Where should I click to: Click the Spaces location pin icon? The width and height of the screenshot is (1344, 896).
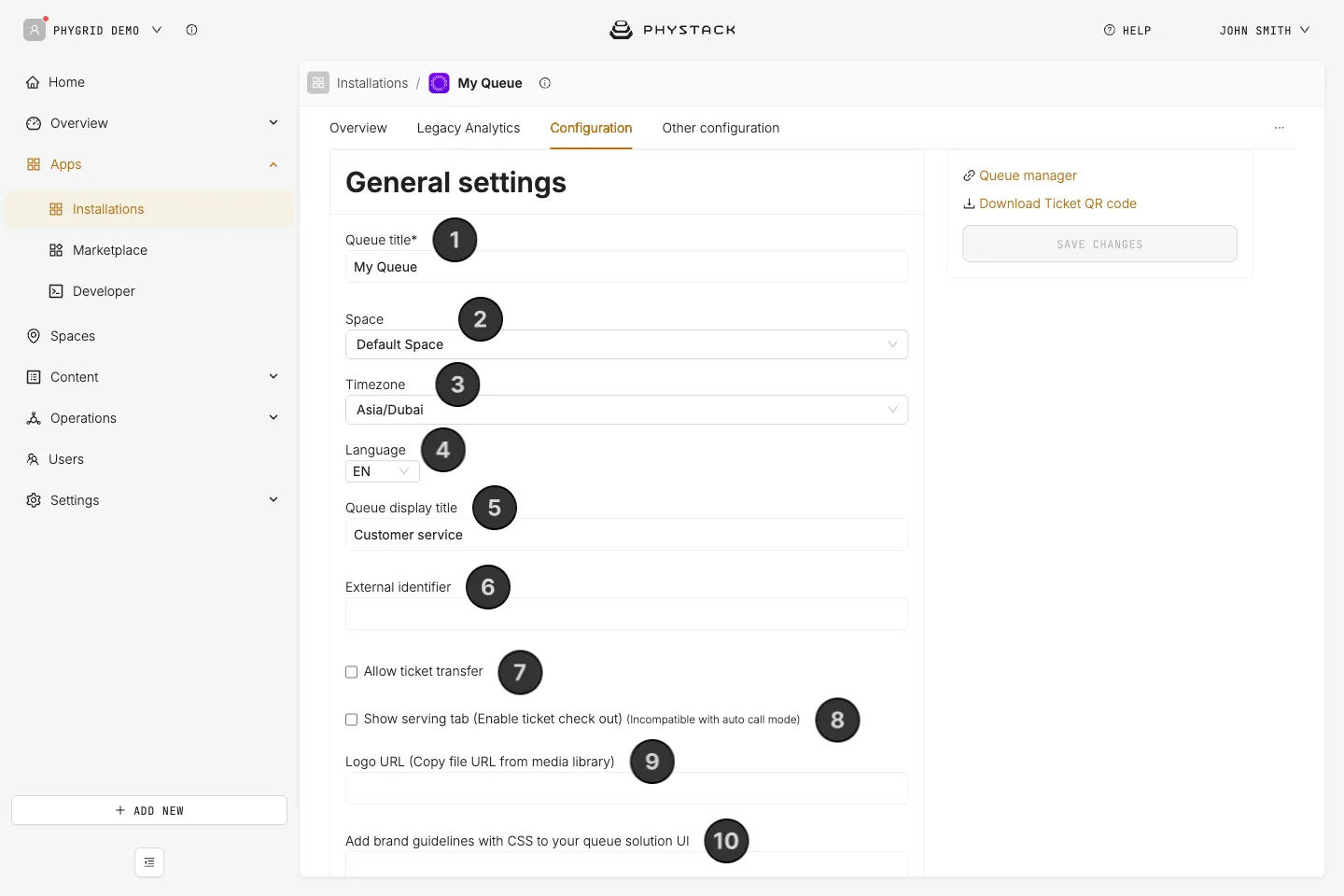tap(34, 336)
